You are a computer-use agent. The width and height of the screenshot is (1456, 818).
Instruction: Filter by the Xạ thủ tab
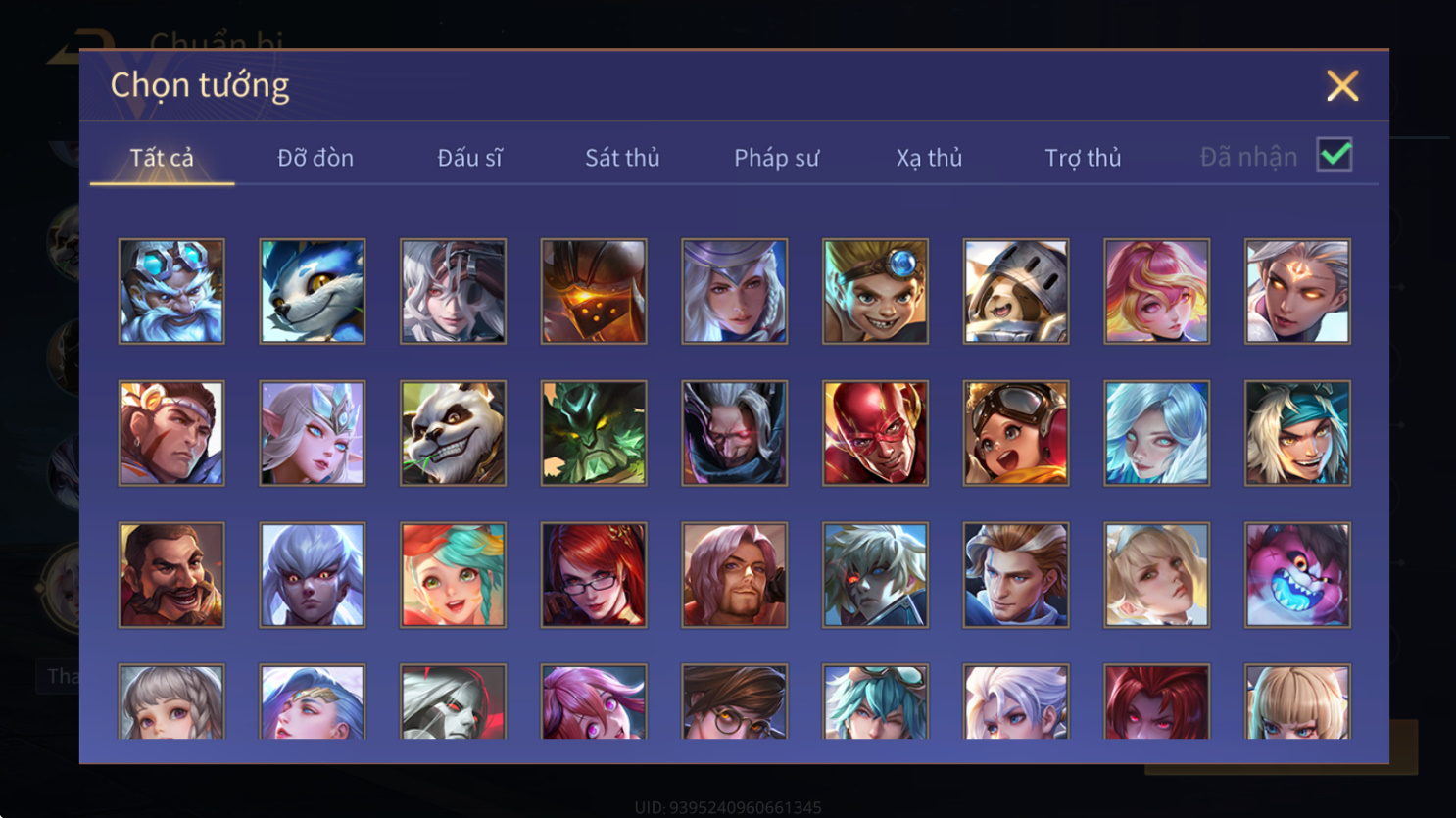point(929,158)
